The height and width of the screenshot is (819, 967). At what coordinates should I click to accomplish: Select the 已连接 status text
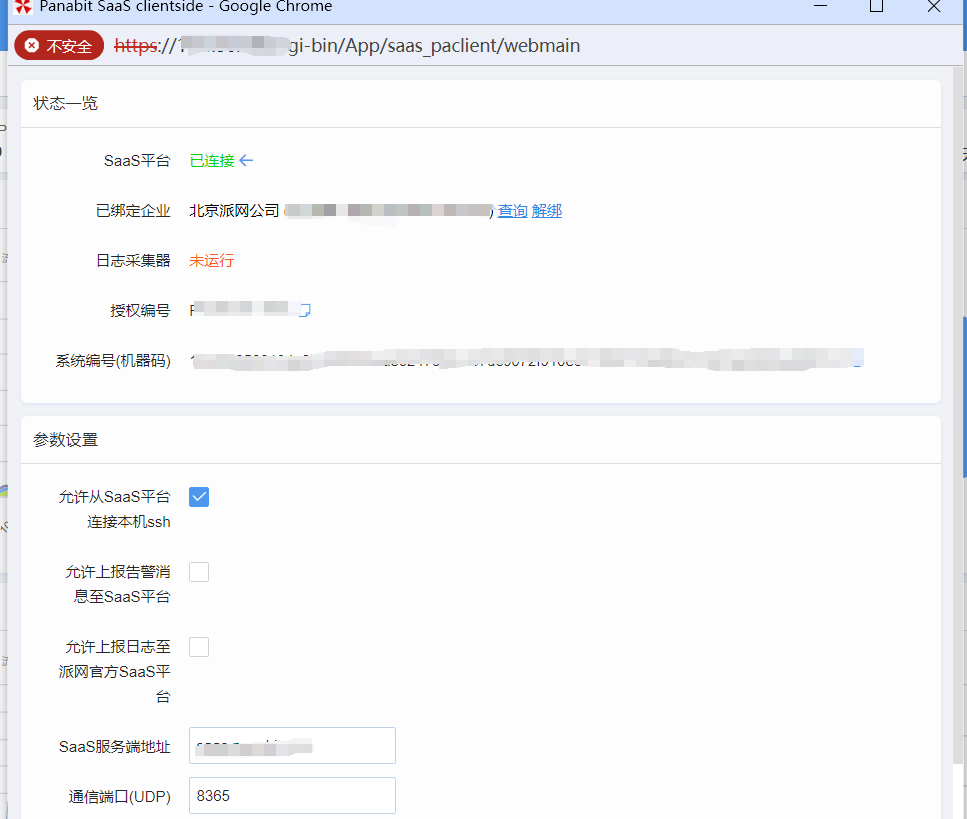point(212,161)
